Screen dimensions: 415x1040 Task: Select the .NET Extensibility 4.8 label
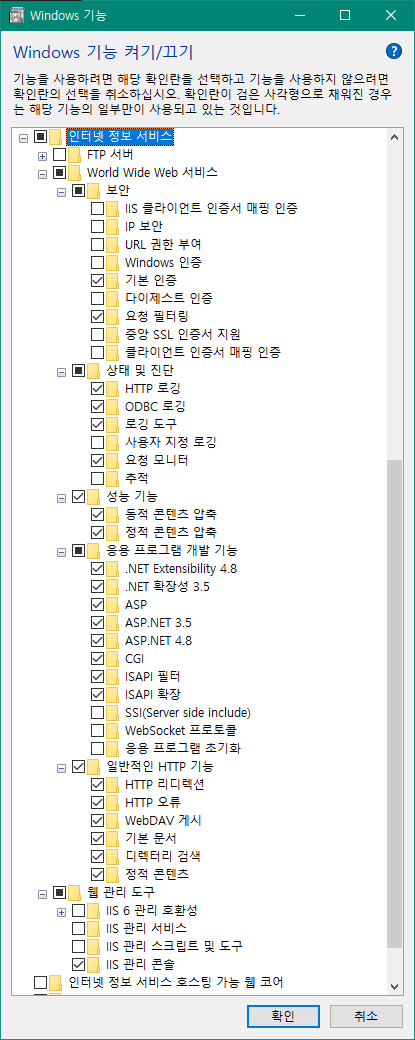[180, 568]
